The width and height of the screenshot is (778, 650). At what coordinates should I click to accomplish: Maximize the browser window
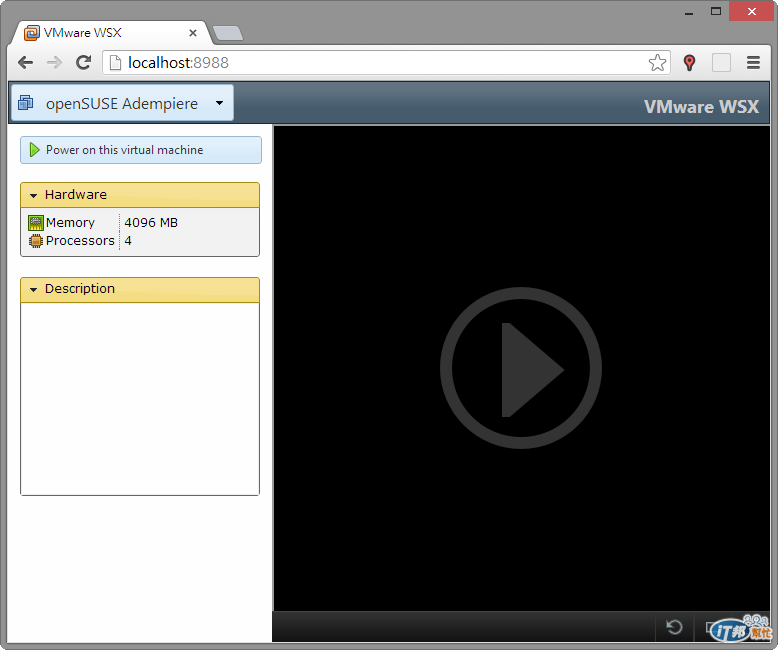pyautogui.click(x=715, y=11)
